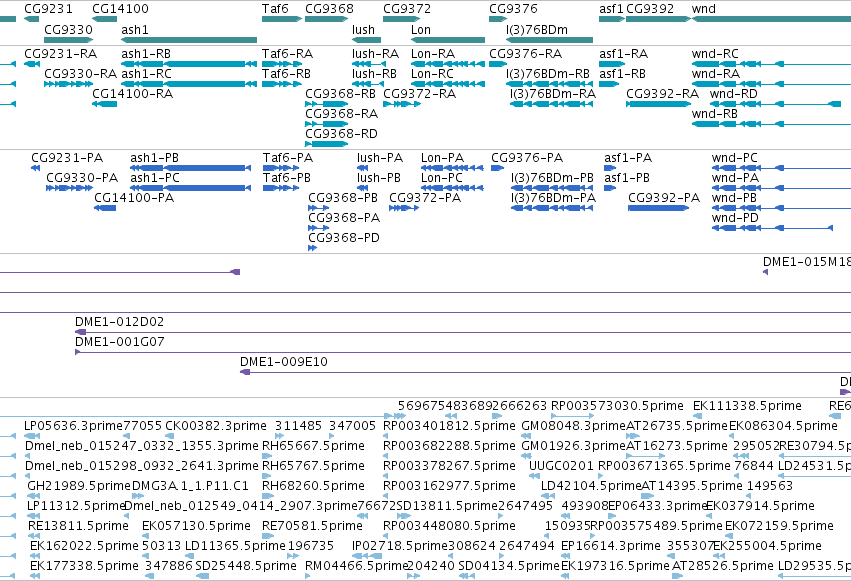Select the ash1-RC transcript label

coord(146,73)
